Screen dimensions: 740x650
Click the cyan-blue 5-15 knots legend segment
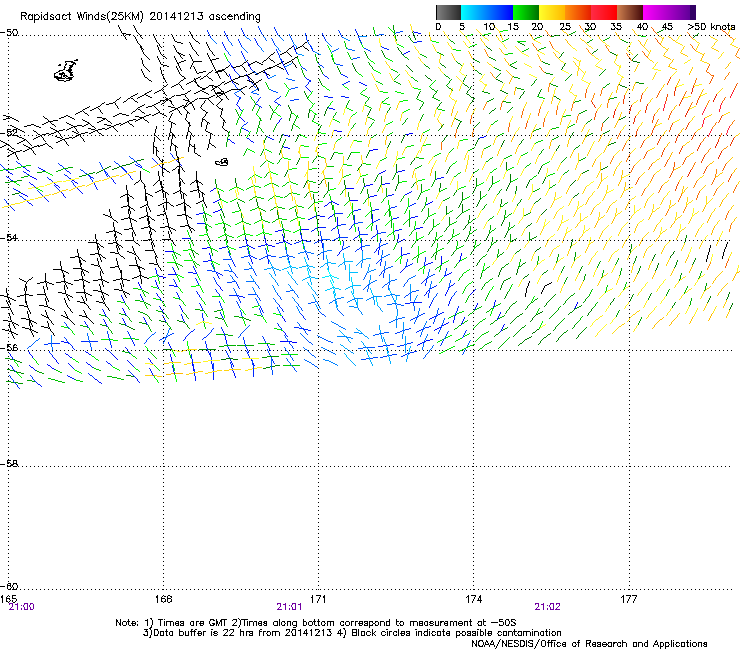[487, 12]
